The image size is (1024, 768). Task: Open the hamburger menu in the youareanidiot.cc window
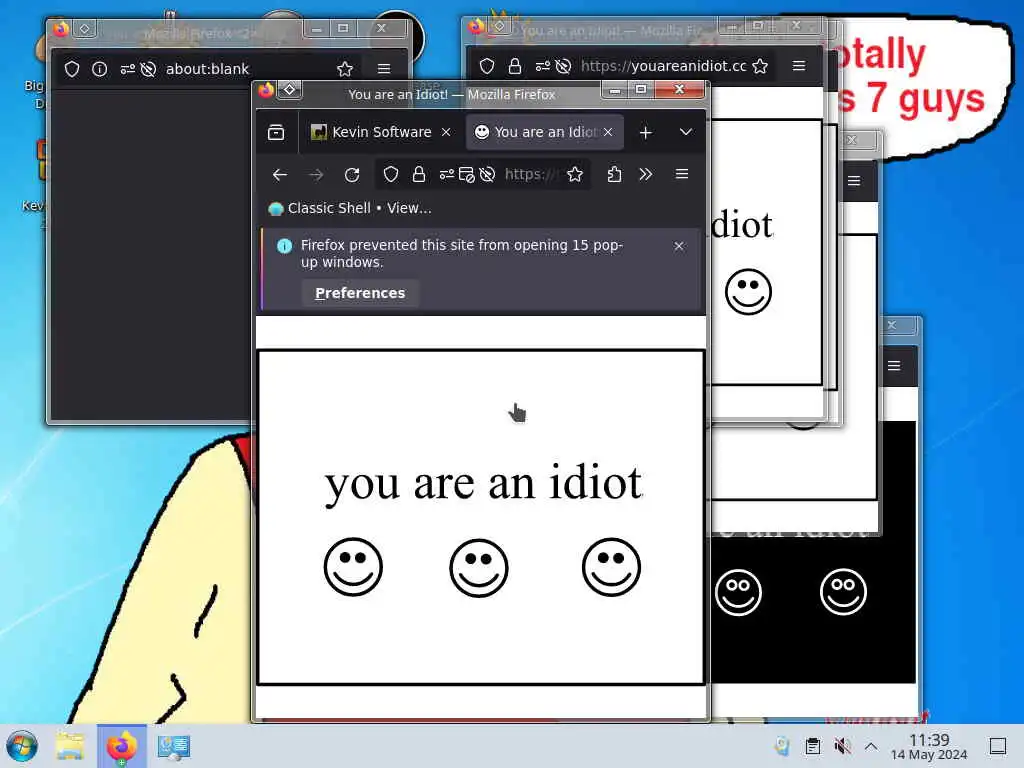pos(799,66)
